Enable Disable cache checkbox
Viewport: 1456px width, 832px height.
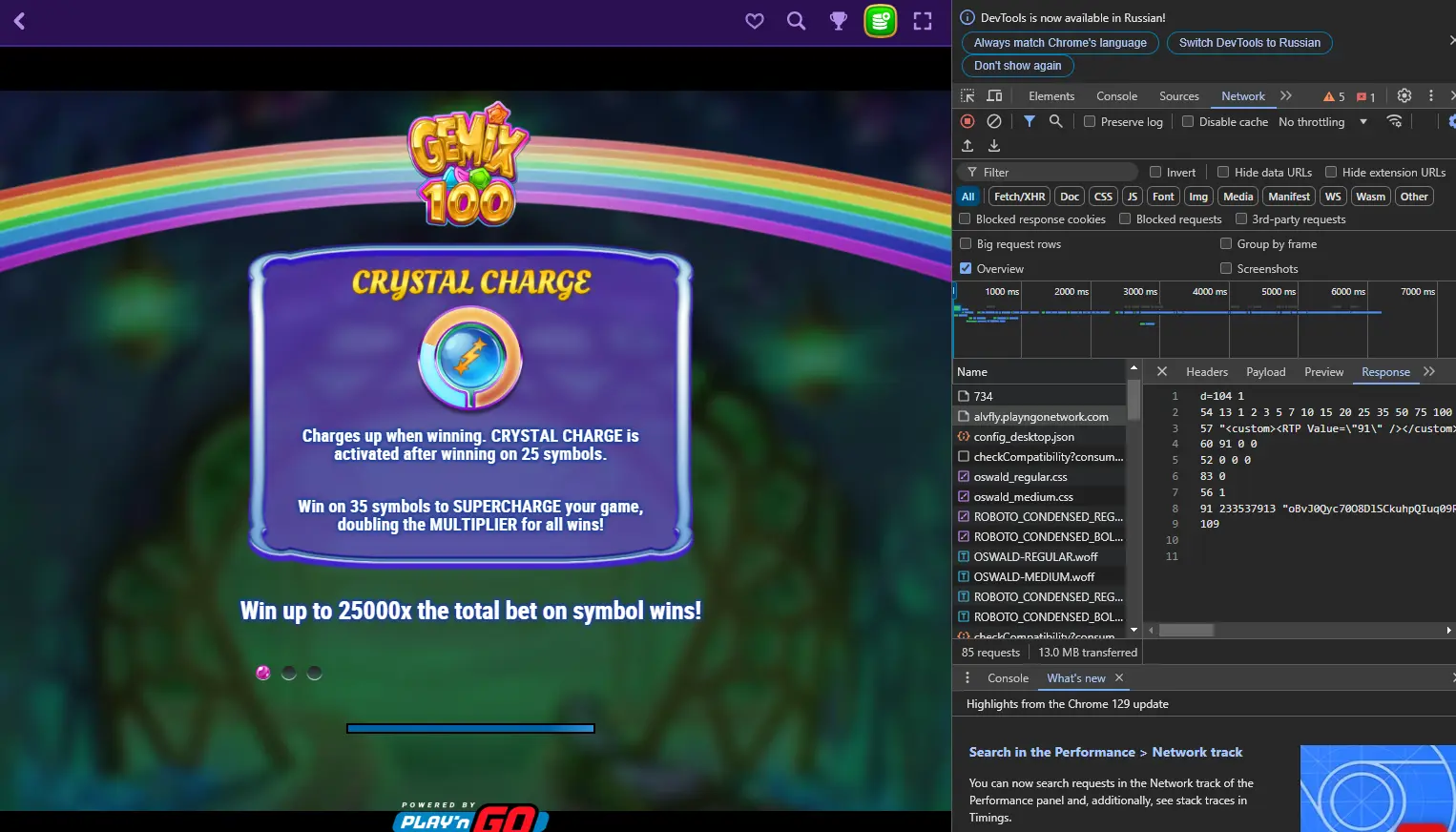tap(1188, 121)
